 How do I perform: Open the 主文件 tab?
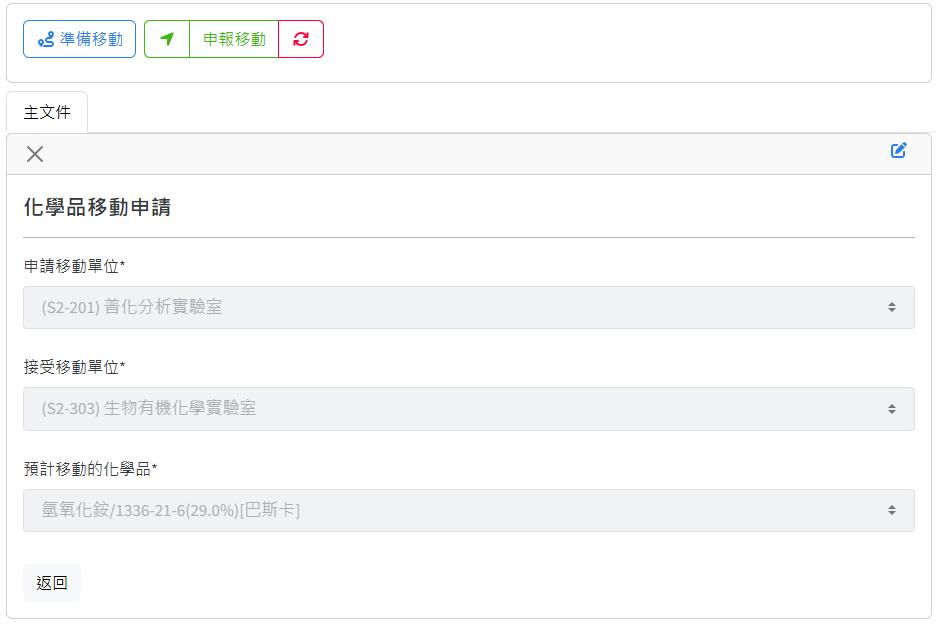[47, 112]
